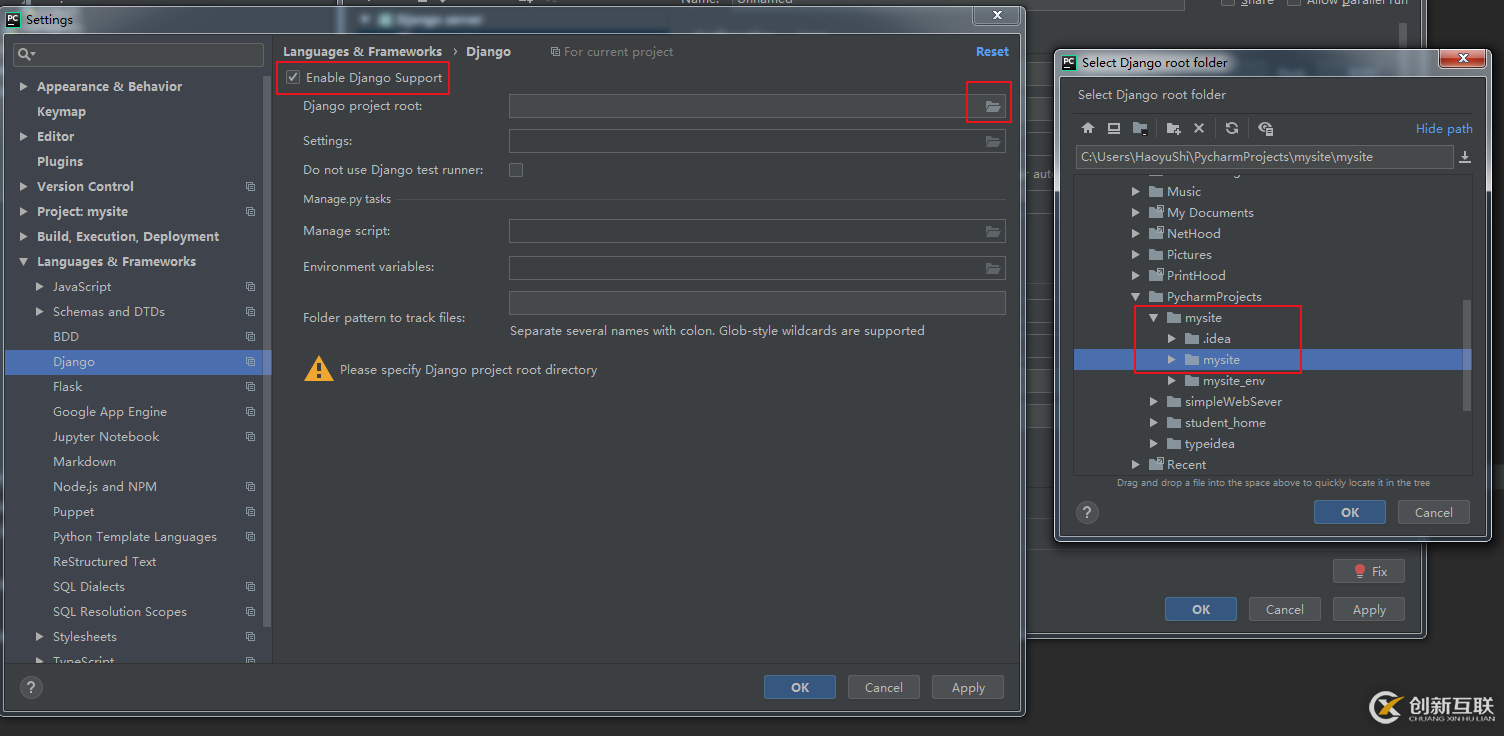Click the path history download-arrow icon
The width and height of the screenshot is (1504, 736).
coord(1465,157)
